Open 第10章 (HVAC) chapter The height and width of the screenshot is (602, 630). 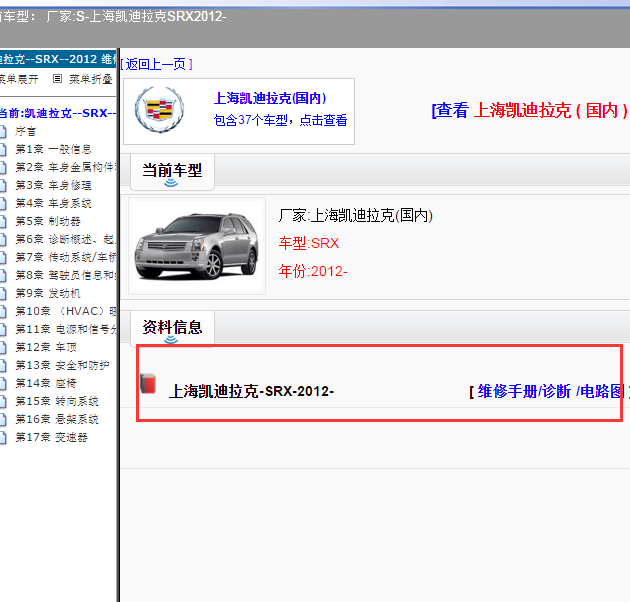[x=66, y=311]
